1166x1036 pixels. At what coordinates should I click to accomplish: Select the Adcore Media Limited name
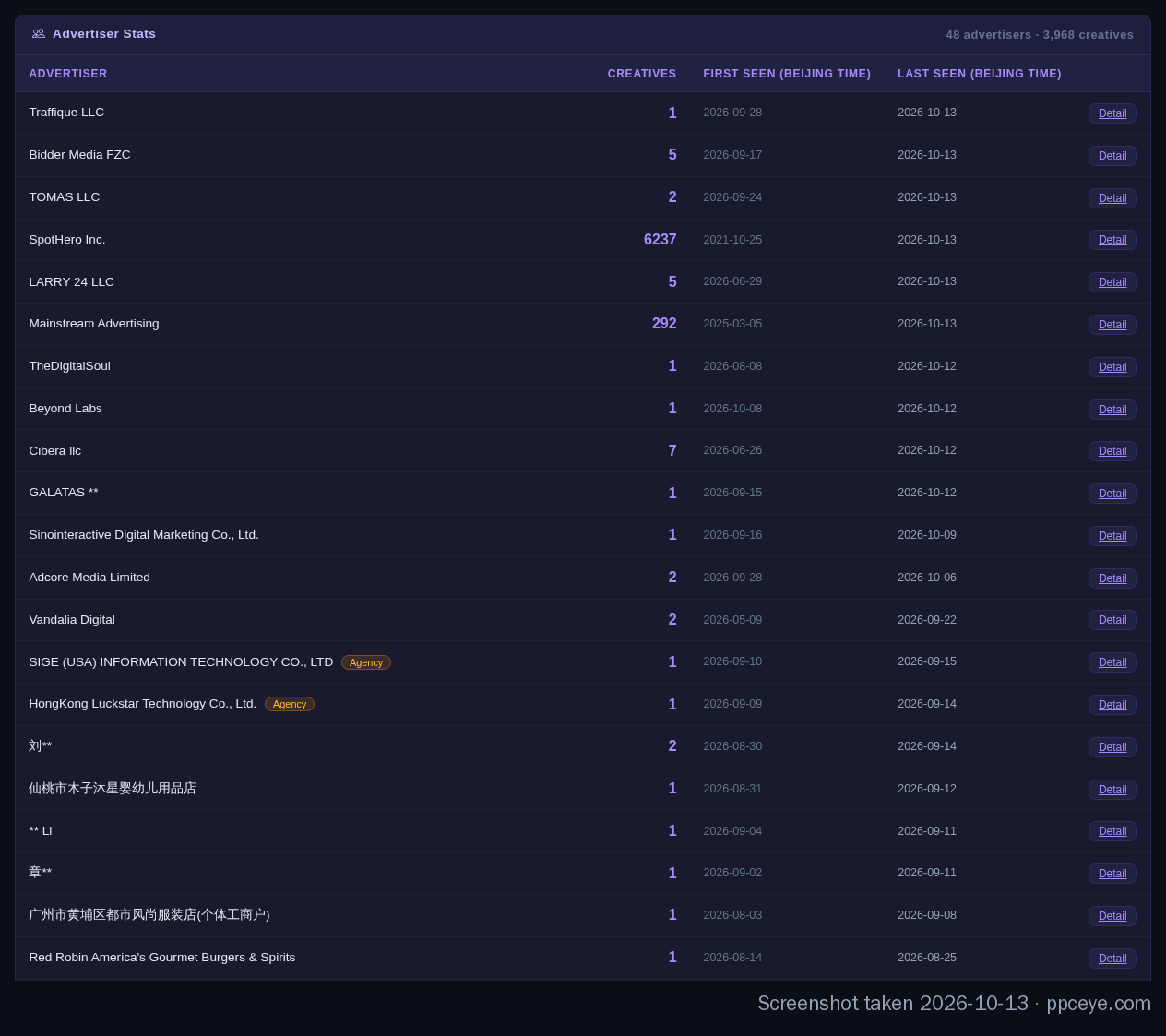[x=89, y=578]
